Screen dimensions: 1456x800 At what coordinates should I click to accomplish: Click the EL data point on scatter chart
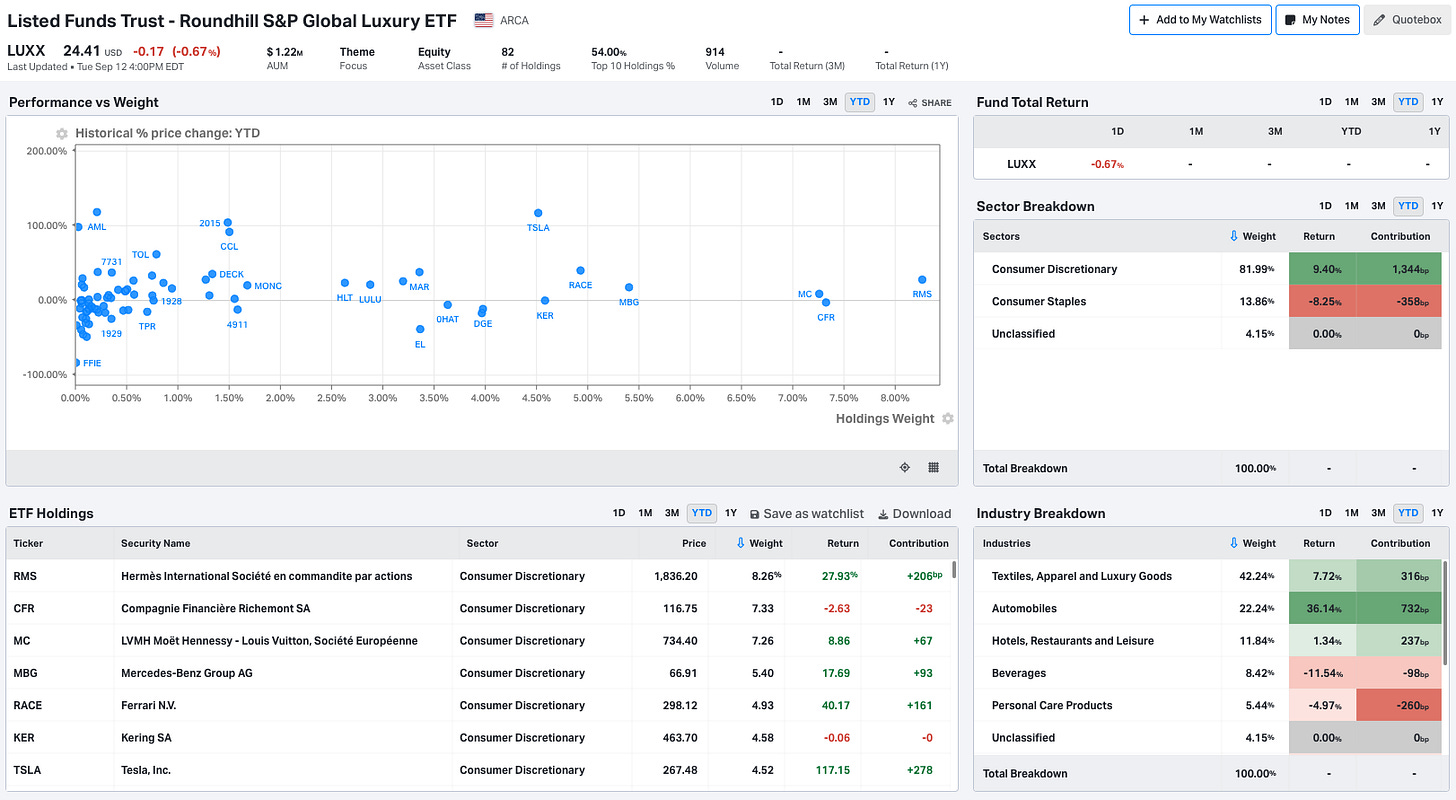coord(420,329)
